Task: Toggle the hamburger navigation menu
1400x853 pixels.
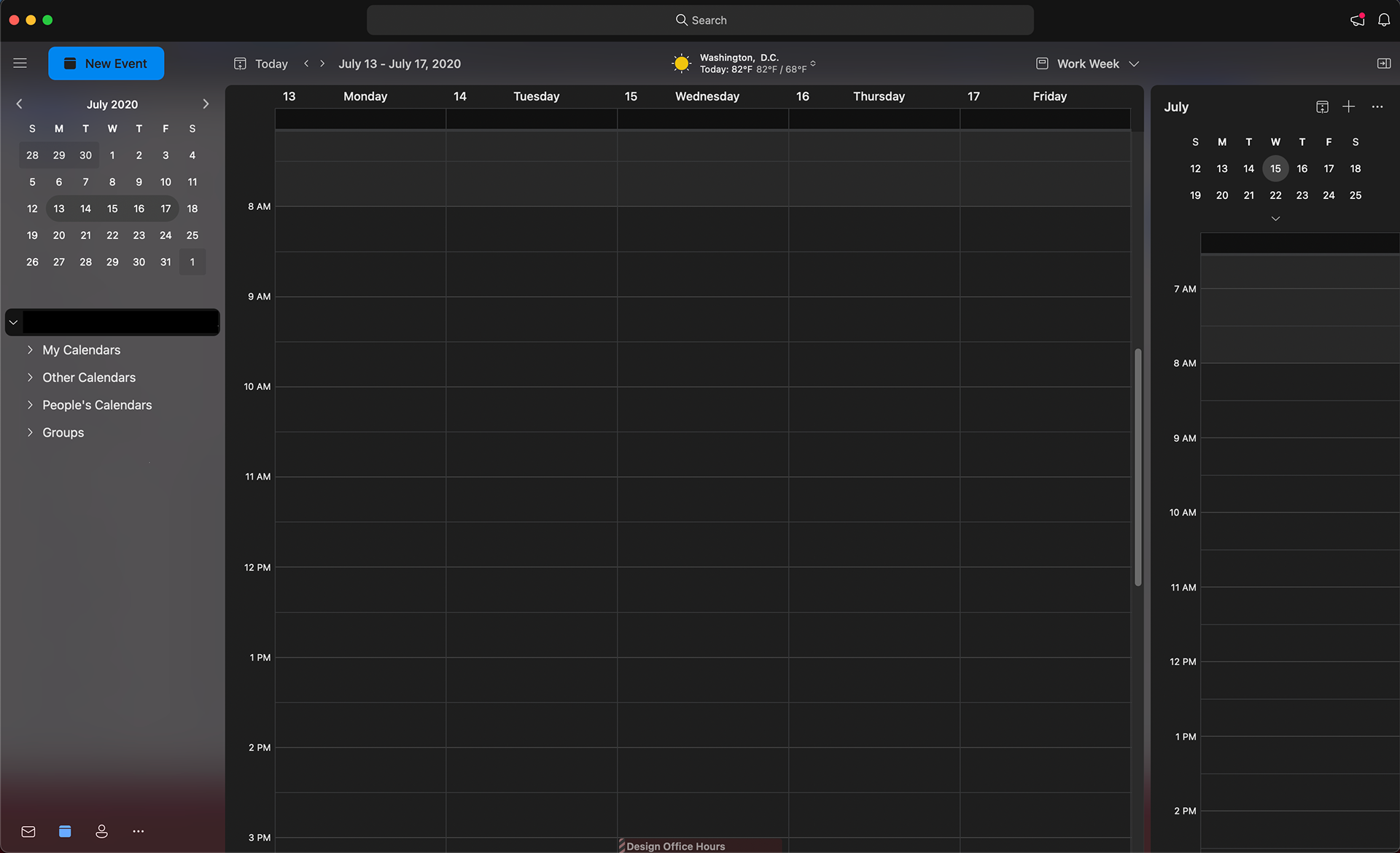Action: click(x=20, y=63)
